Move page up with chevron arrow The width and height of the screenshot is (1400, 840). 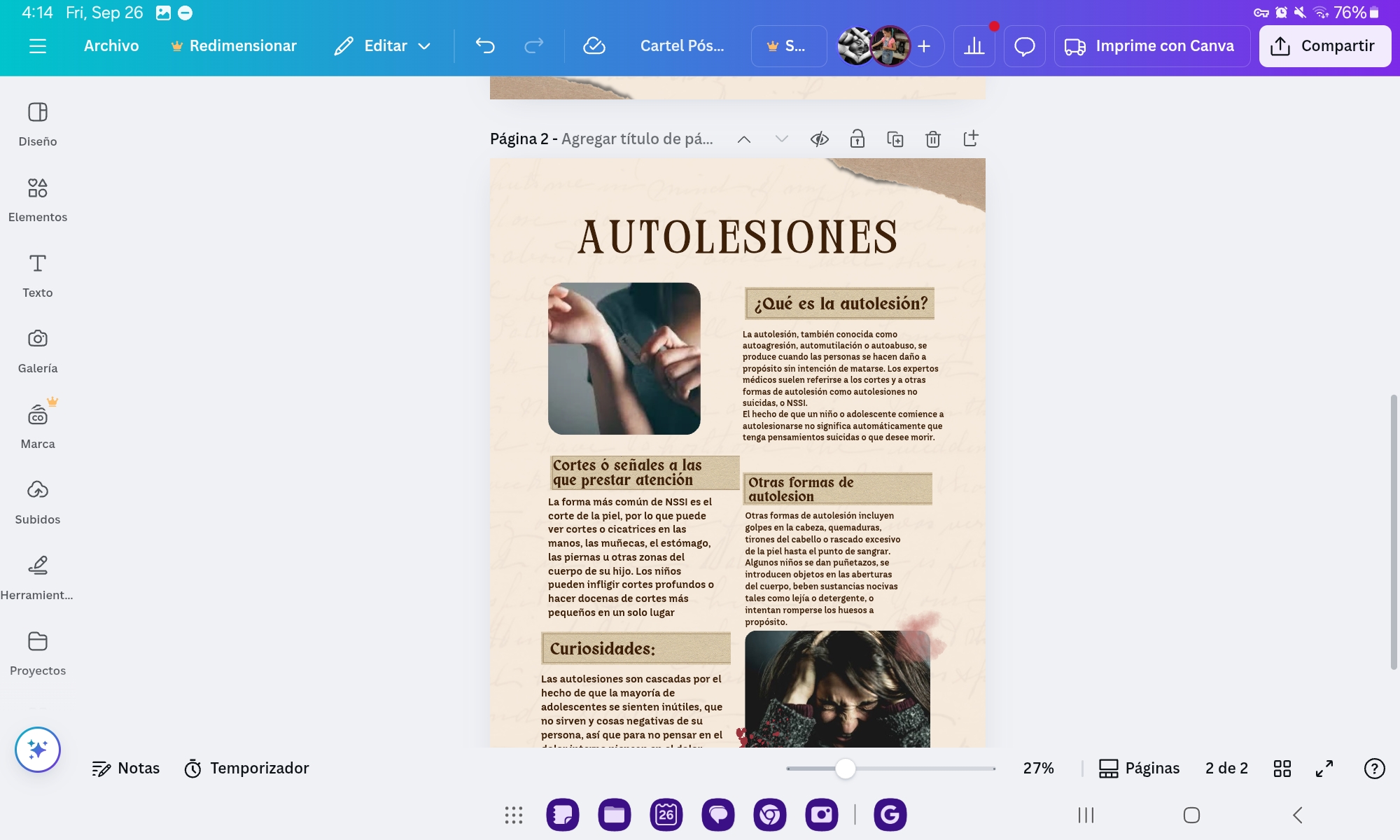pos(744,139)
